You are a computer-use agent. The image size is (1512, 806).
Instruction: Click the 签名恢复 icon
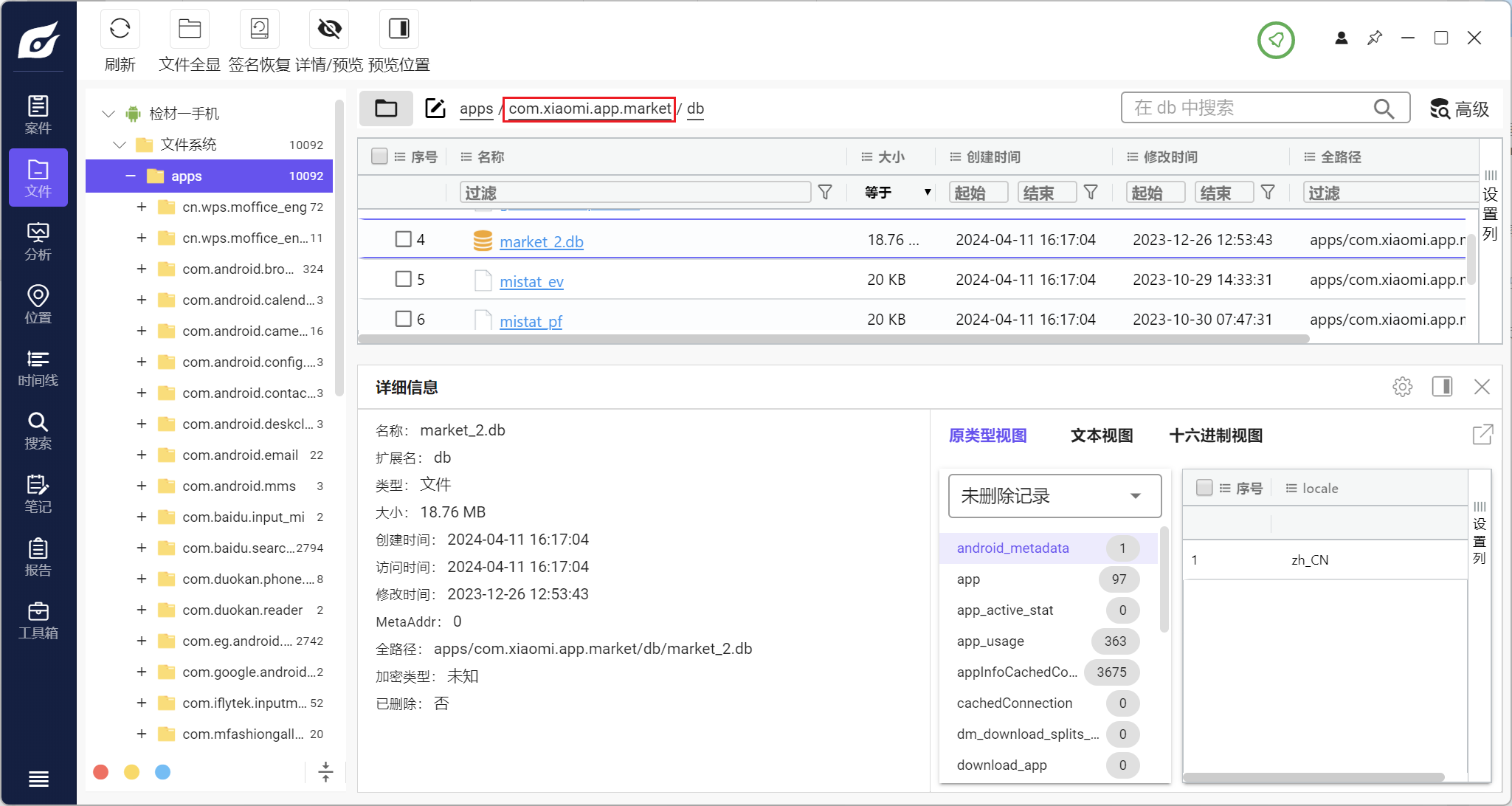click(x=260, y=29)
